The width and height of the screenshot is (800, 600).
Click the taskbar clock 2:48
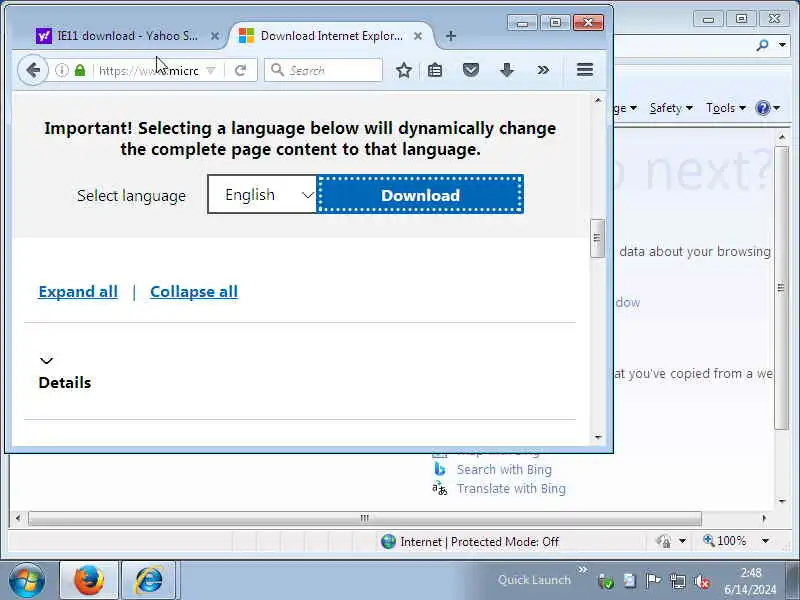[751, 572]
